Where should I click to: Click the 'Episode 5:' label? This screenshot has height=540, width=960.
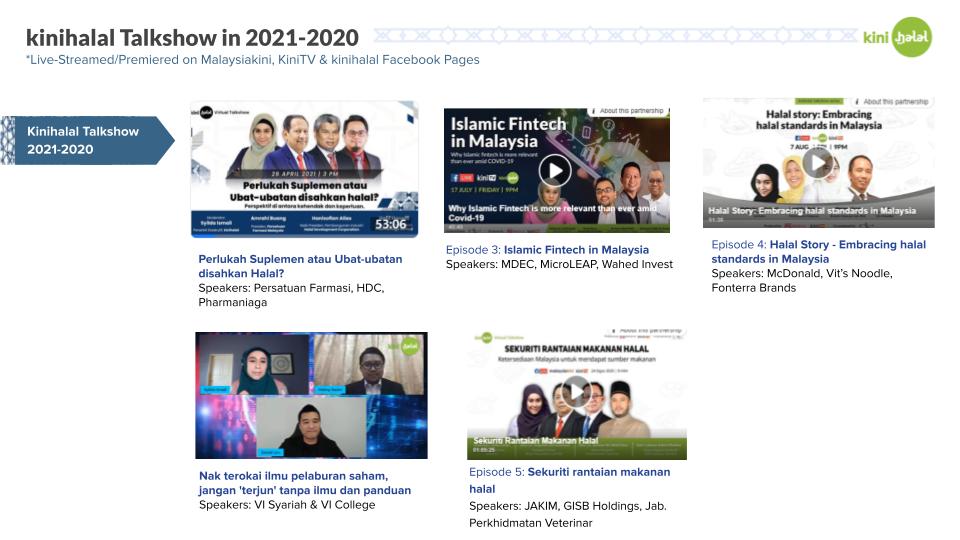[x=497, y=472]
